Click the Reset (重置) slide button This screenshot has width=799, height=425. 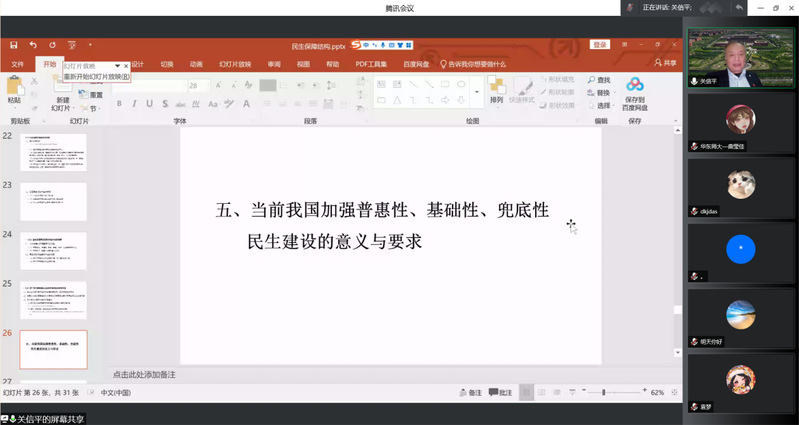point(91,95)
